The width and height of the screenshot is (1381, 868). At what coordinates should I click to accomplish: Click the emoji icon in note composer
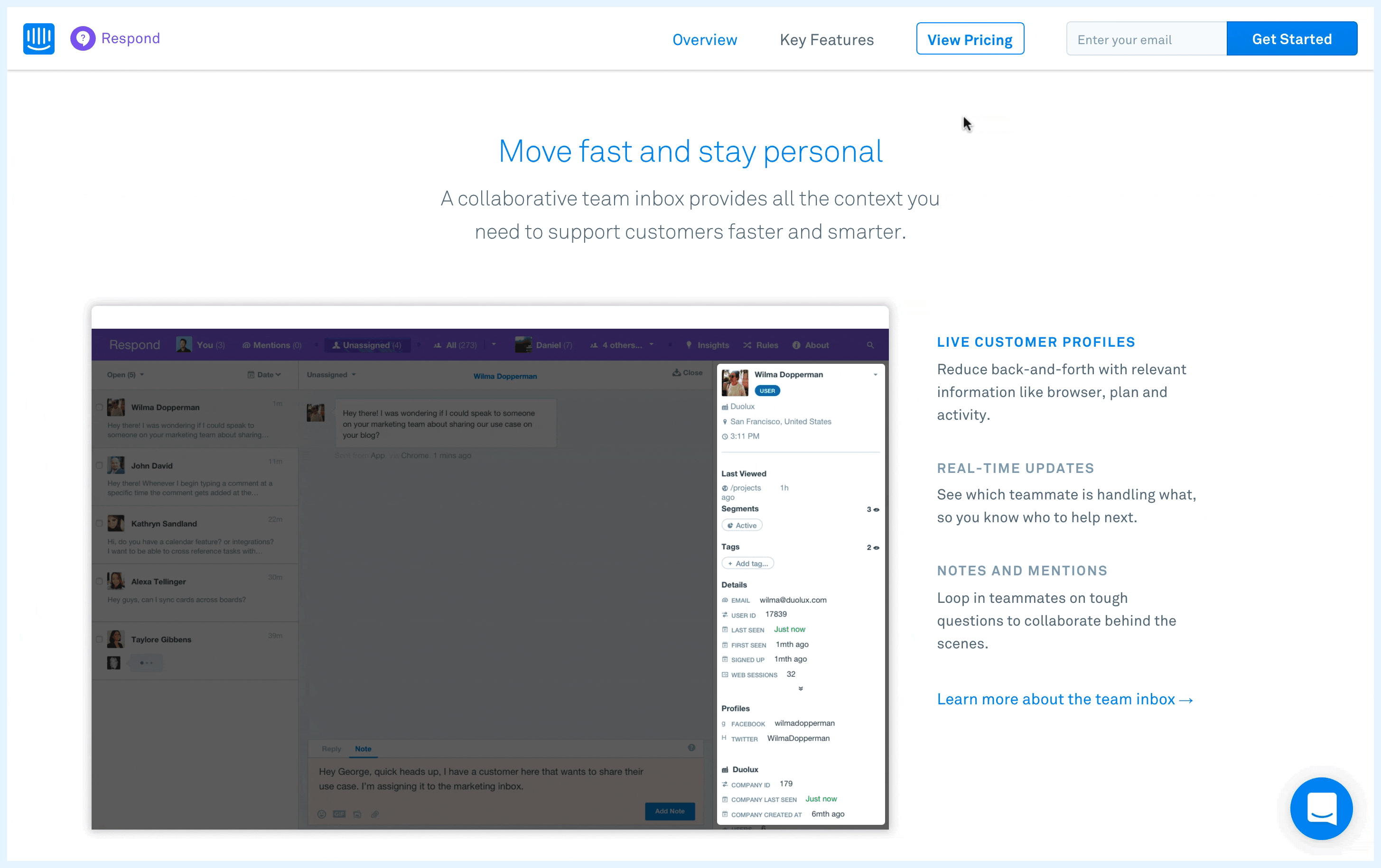pyautogui.click(x=322, y=814)
